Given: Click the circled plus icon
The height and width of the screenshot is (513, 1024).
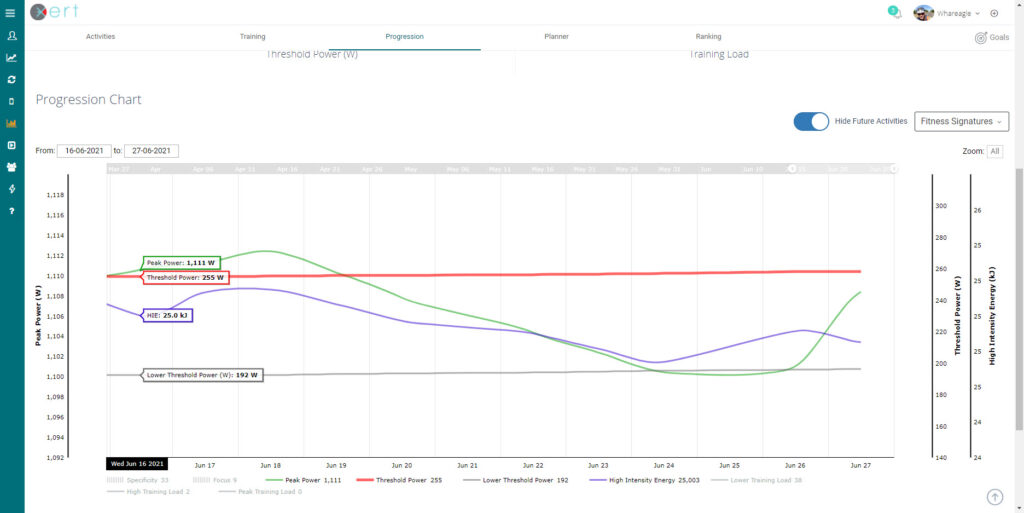Looking at the screenshot, I should [994, 13].
